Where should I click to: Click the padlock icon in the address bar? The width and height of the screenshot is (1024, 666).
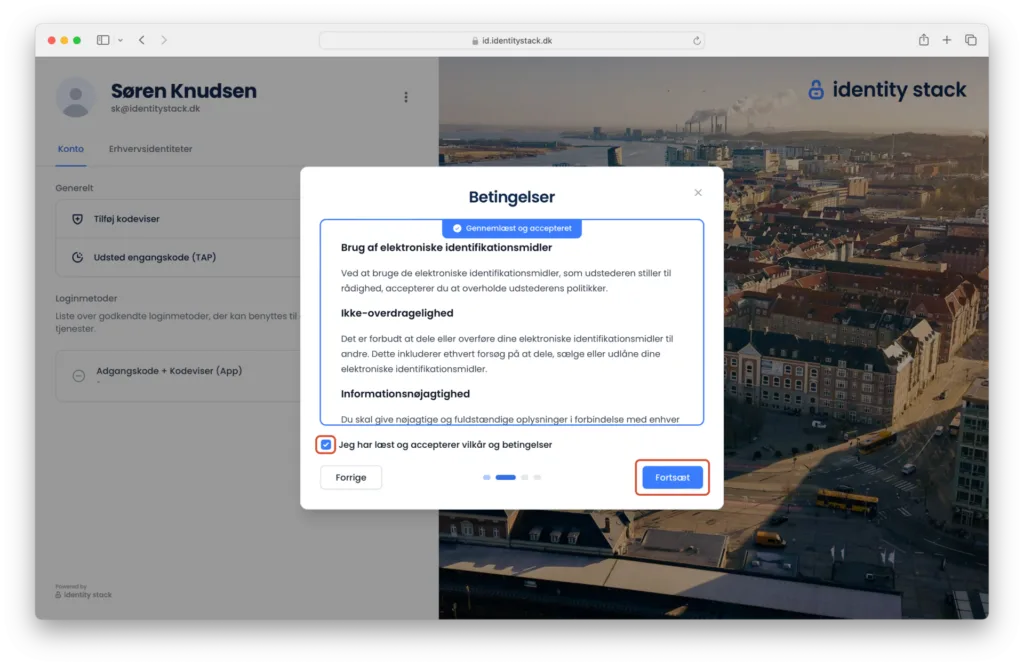point(475,40)
